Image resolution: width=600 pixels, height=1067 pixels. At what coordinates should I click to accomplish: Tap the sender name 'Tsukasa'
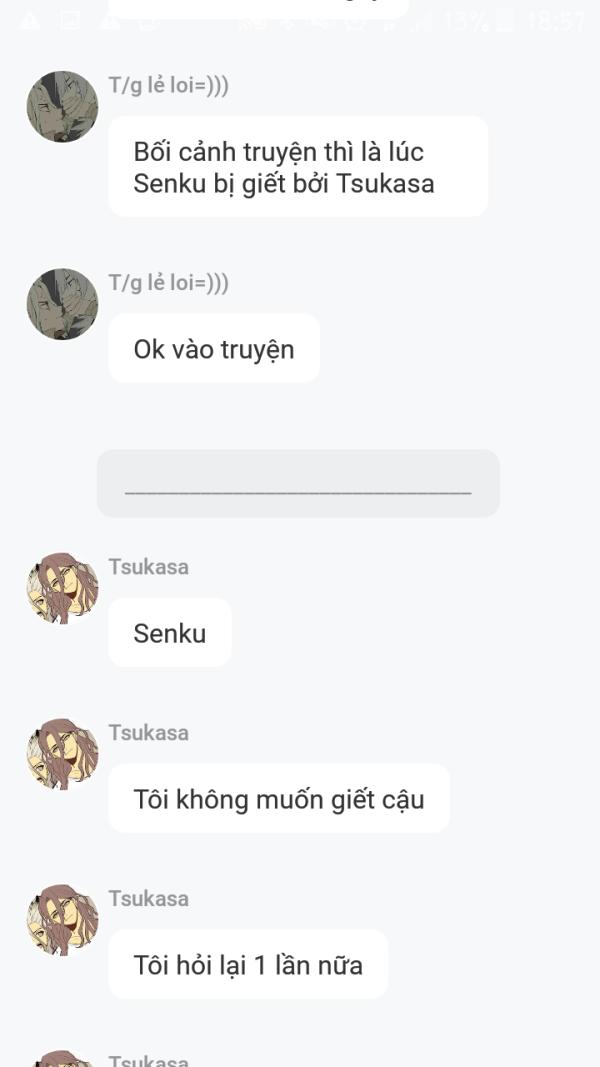pos(148,567)
